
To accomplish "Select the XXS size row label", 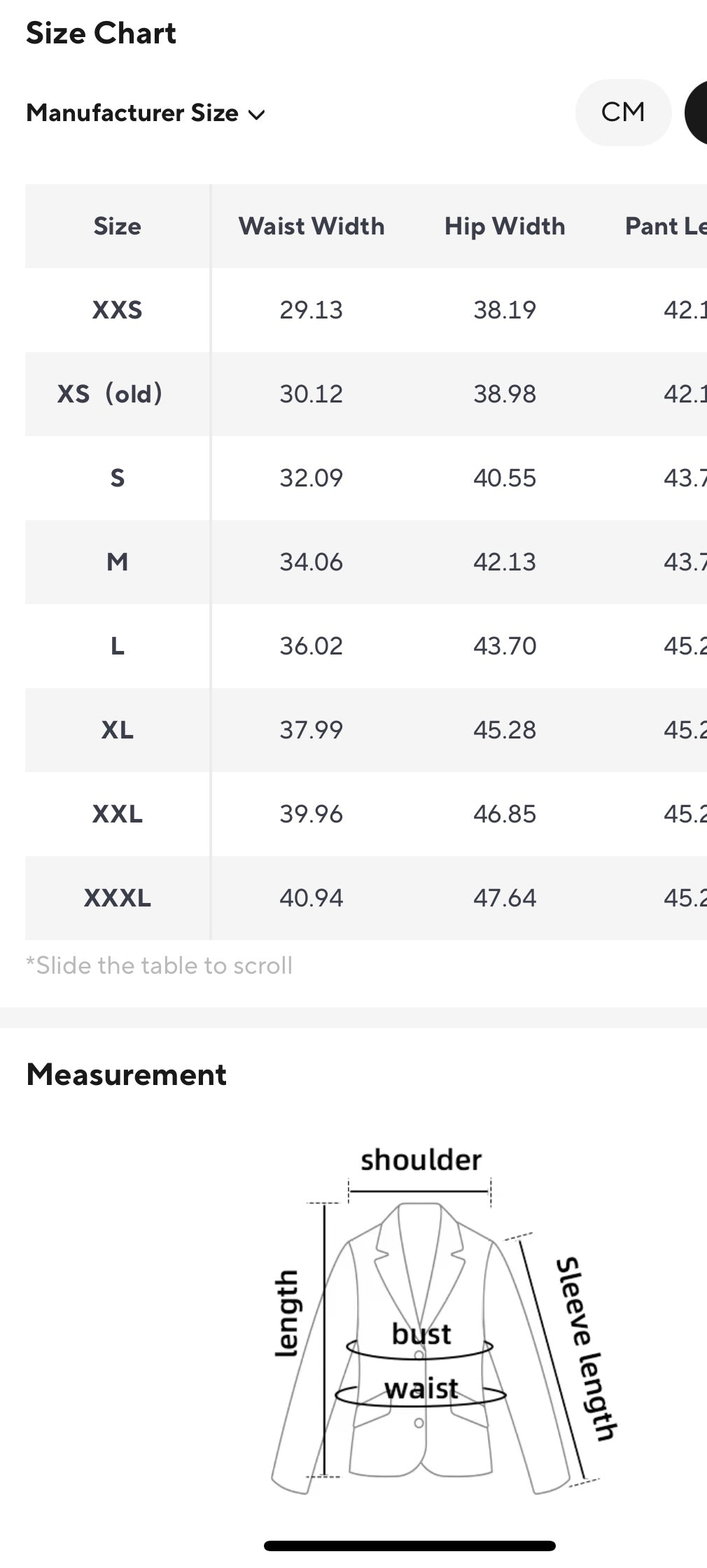I will tap(118, 309).
